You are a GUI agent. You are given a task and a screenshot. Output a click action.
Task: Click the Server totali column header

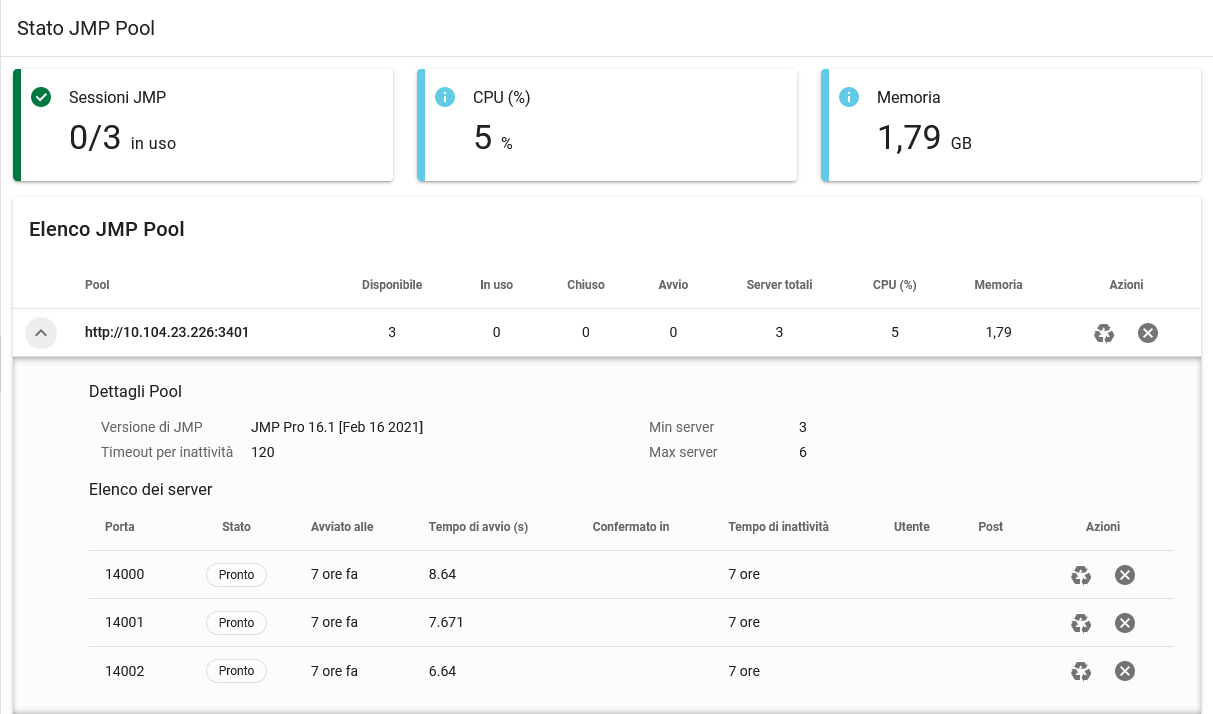pyautogui.click(x=779, y=285)
